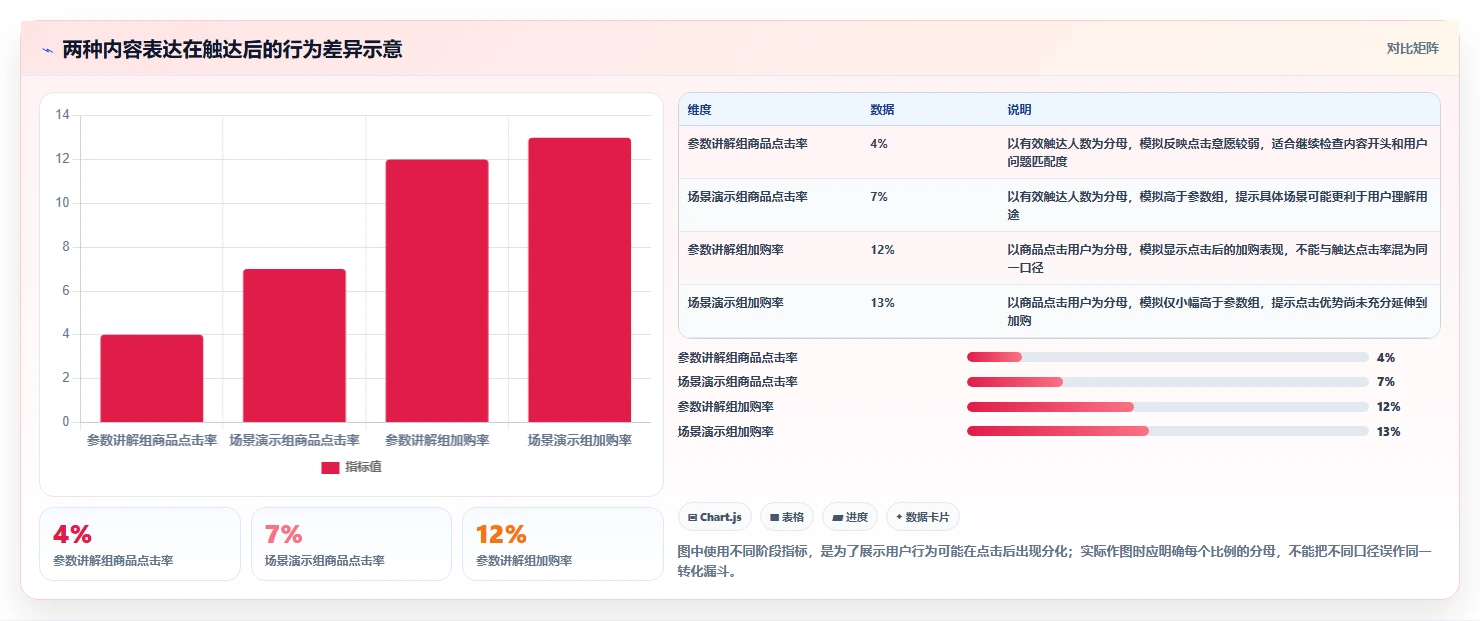
Task: Click x-axis label 场景演示组加购率
Action: [580, 440]
